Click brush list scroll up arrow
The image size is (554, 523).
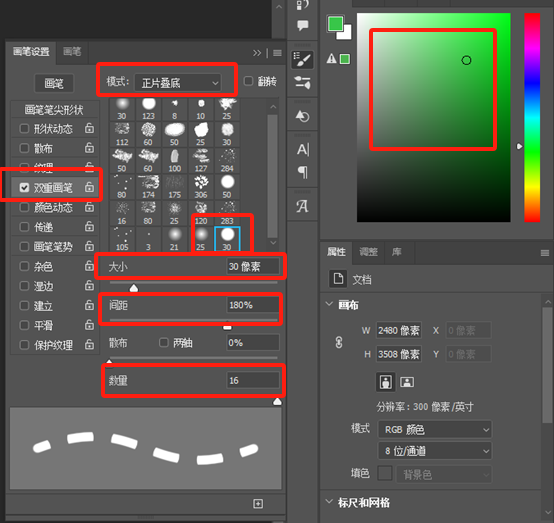pyautogui.click(x=273, y=106)
